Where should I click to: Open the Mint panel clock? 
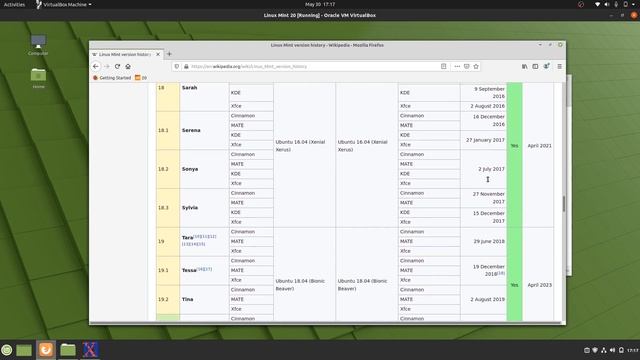[633, 350]
